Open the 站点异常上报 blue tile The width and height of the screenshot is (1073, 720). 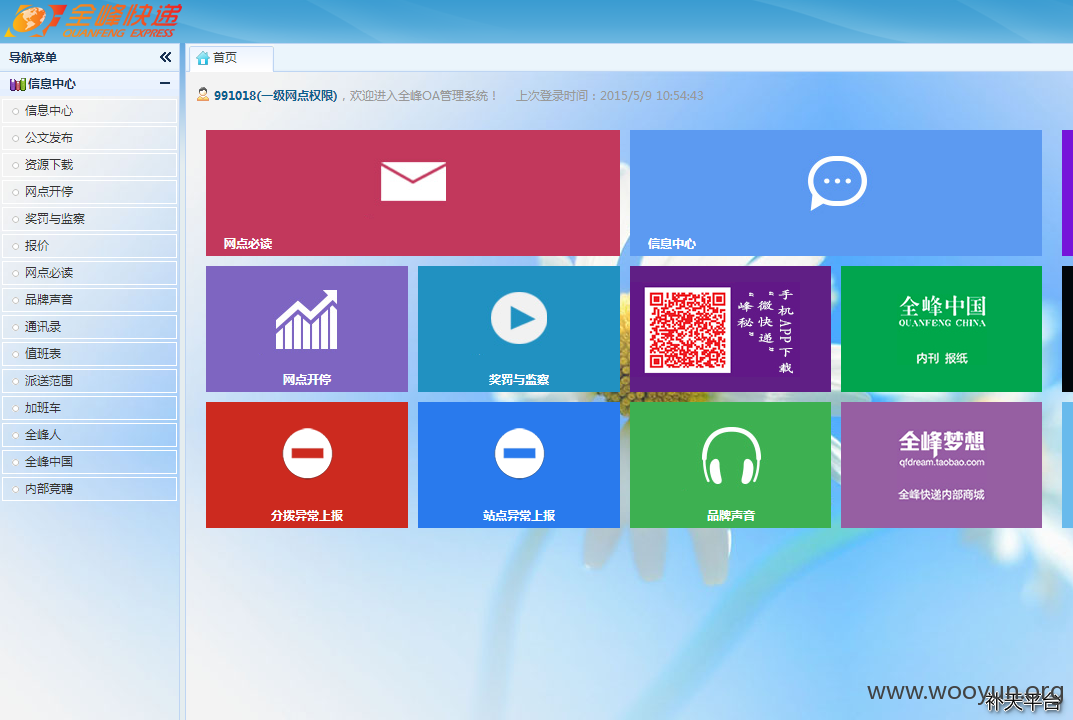pos(519,465)
